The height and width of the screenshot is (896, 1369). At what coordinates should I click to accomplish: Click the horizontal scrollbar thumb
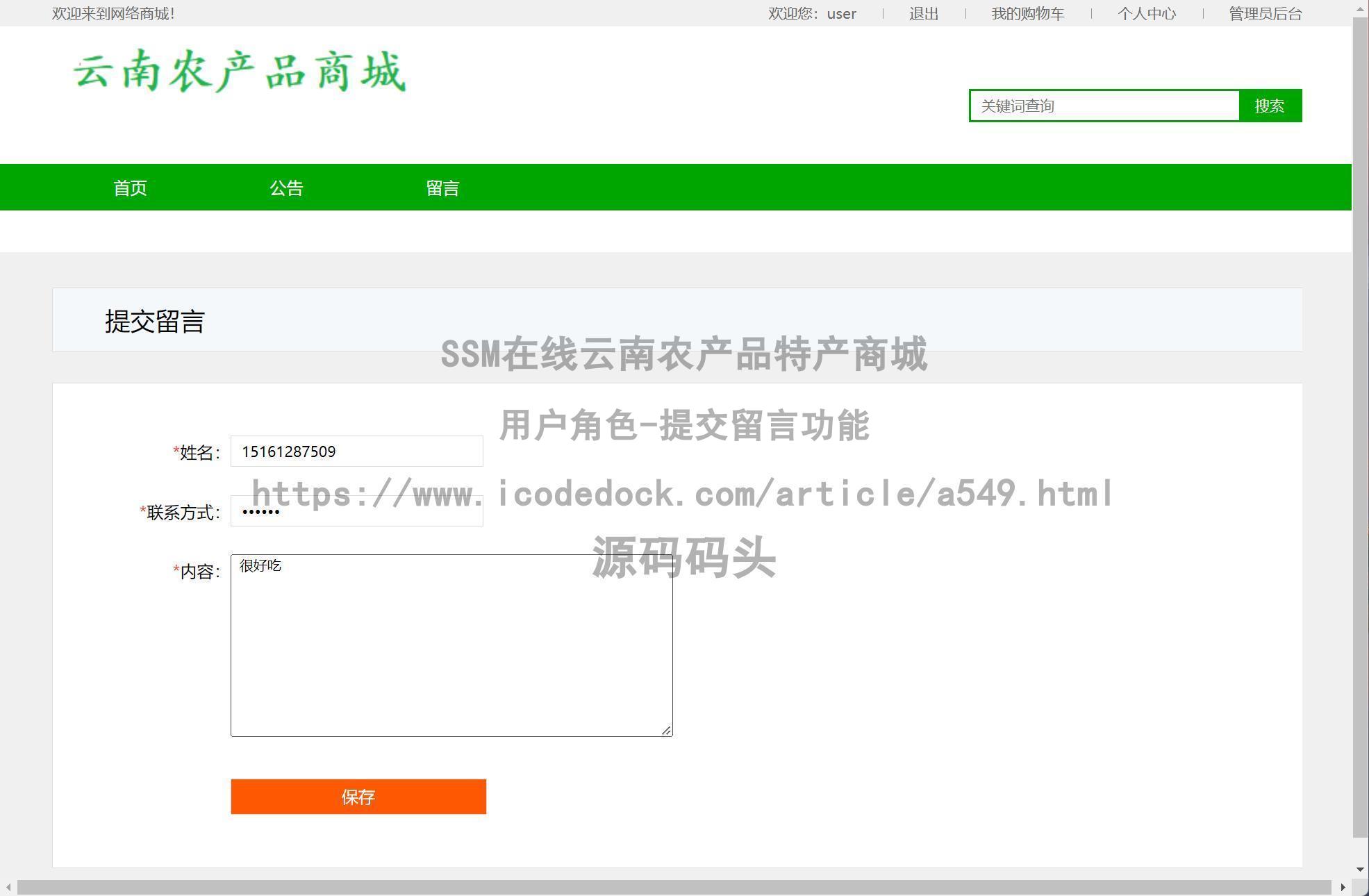(674, 887)
